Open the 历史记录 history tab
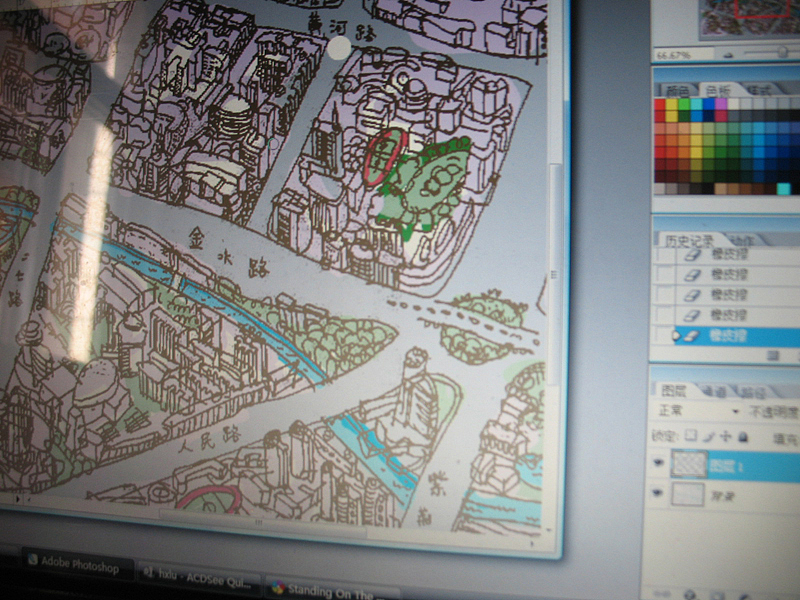This screenshot has width=800, height=600. pos(689,240)
